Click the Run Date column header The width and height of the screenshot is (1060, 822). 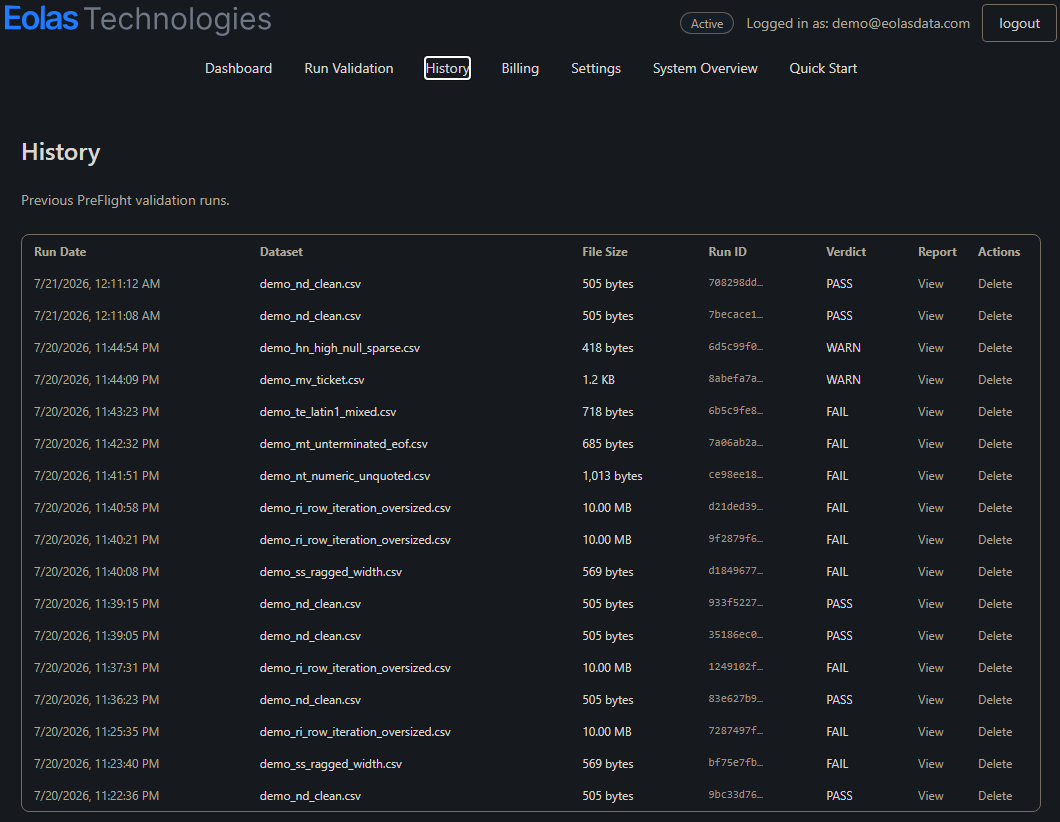coord(60,251)
